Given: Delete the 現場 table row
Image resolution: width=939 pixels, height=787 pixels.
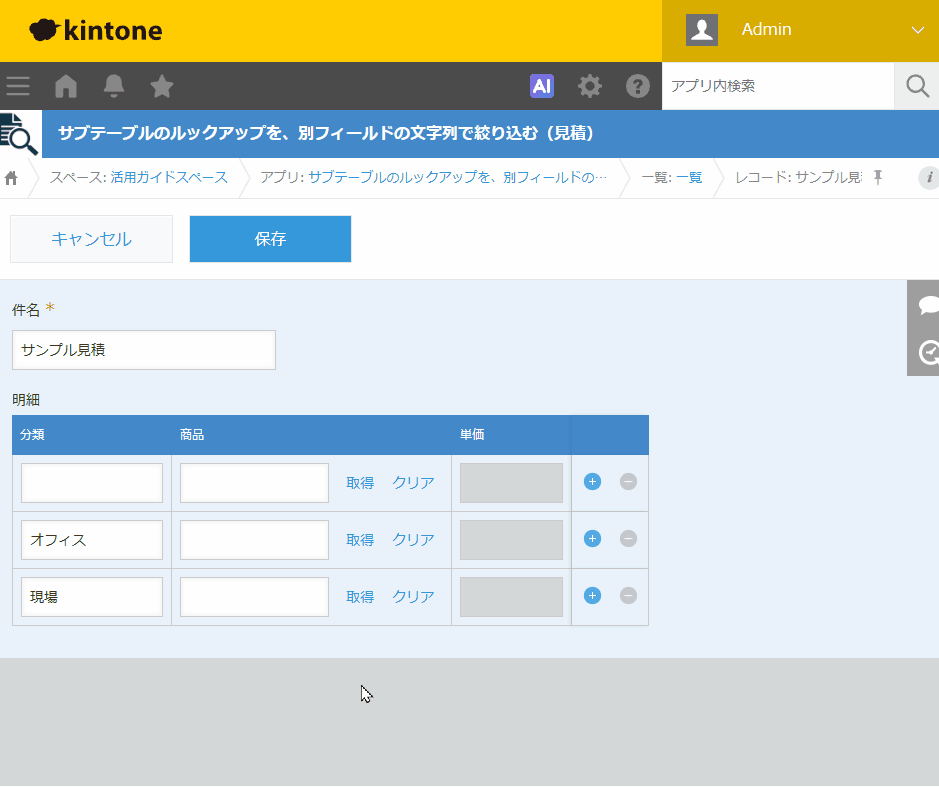Looking at the screenshot, I should coord(628,595).
